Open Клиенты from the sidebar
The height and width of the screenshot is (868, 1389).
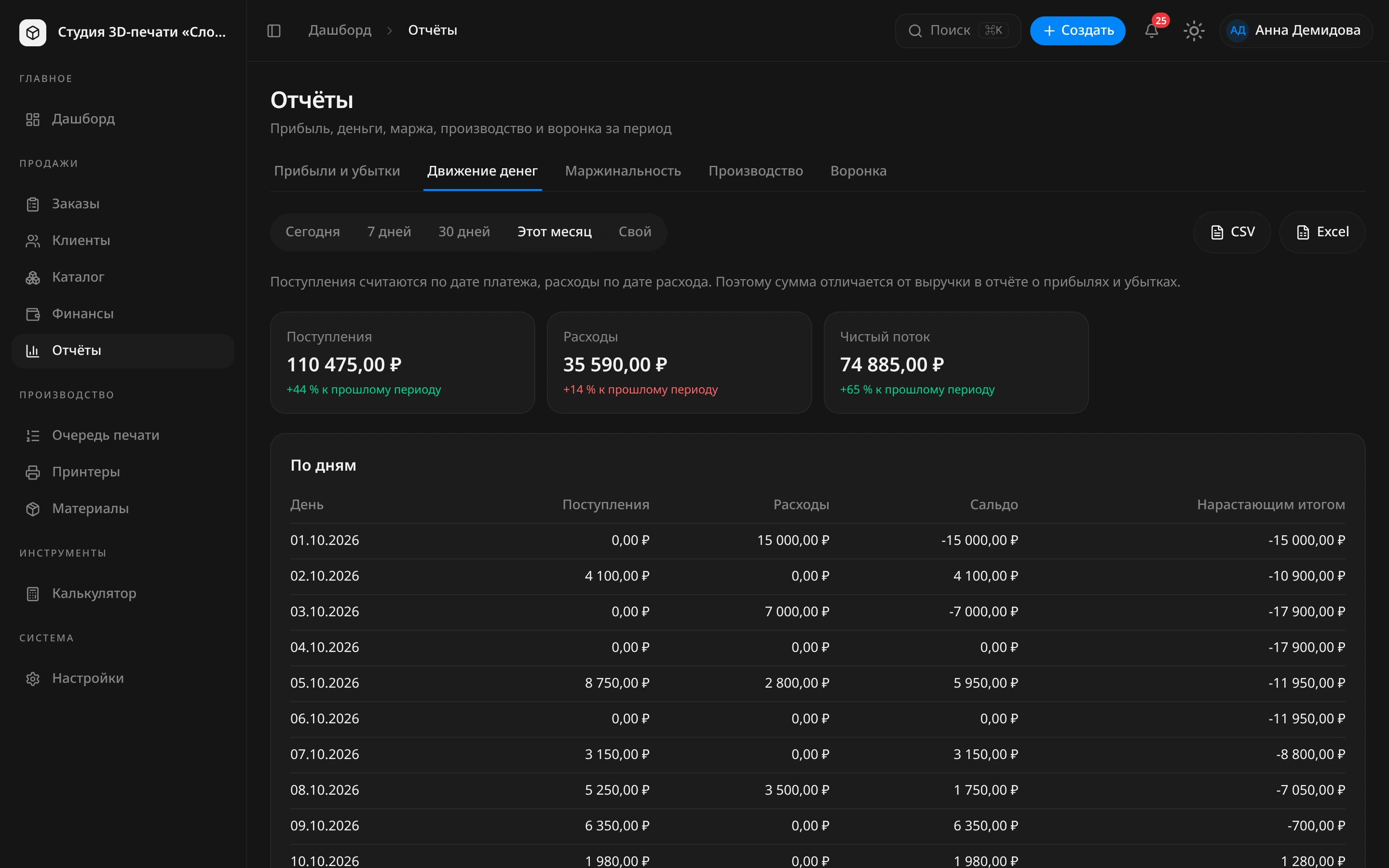[x=123, y=241]
